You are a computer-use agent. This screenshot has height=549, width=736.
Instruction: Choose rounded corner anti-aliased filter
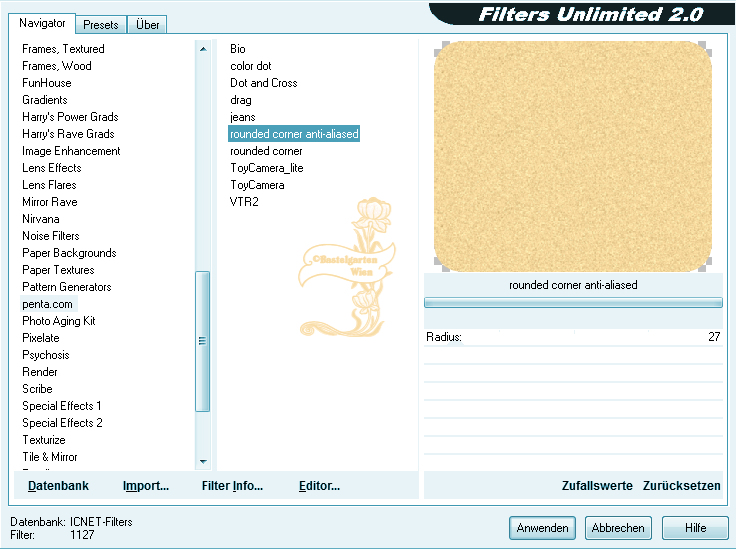294,134
